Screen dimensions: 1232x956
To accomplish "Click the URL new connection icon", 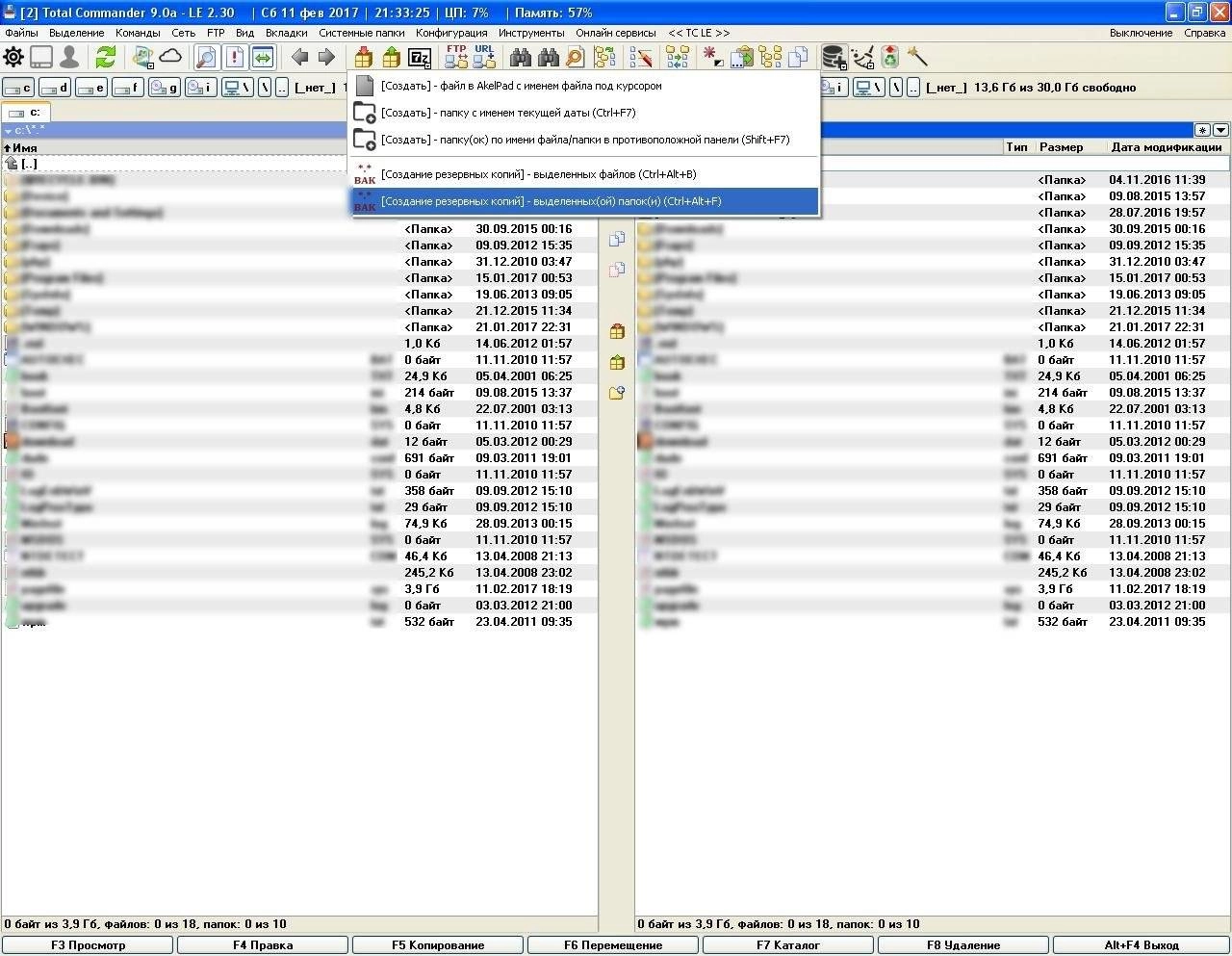I will pyautogui.click(x=484, y=57).
